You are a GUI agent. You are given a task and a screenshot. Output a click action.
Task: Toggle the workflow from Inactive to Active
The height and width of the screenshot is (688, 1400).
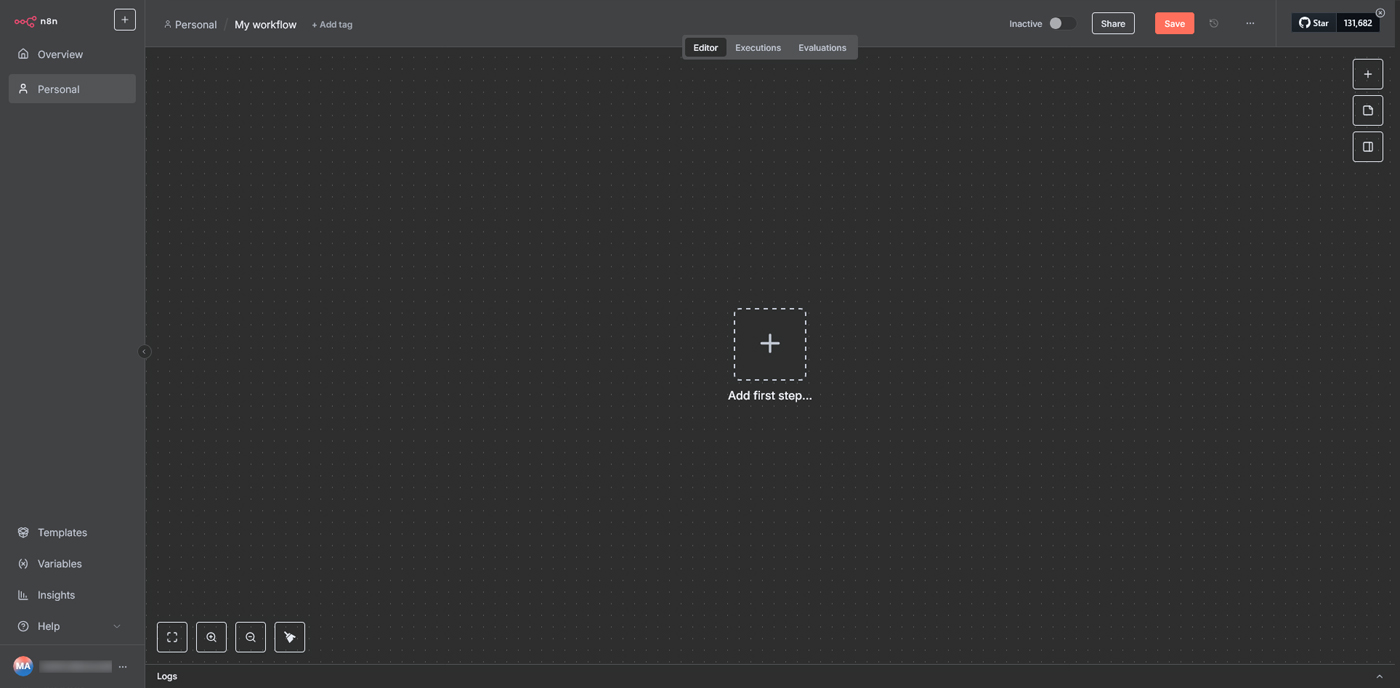click(x=1062, y=22)
